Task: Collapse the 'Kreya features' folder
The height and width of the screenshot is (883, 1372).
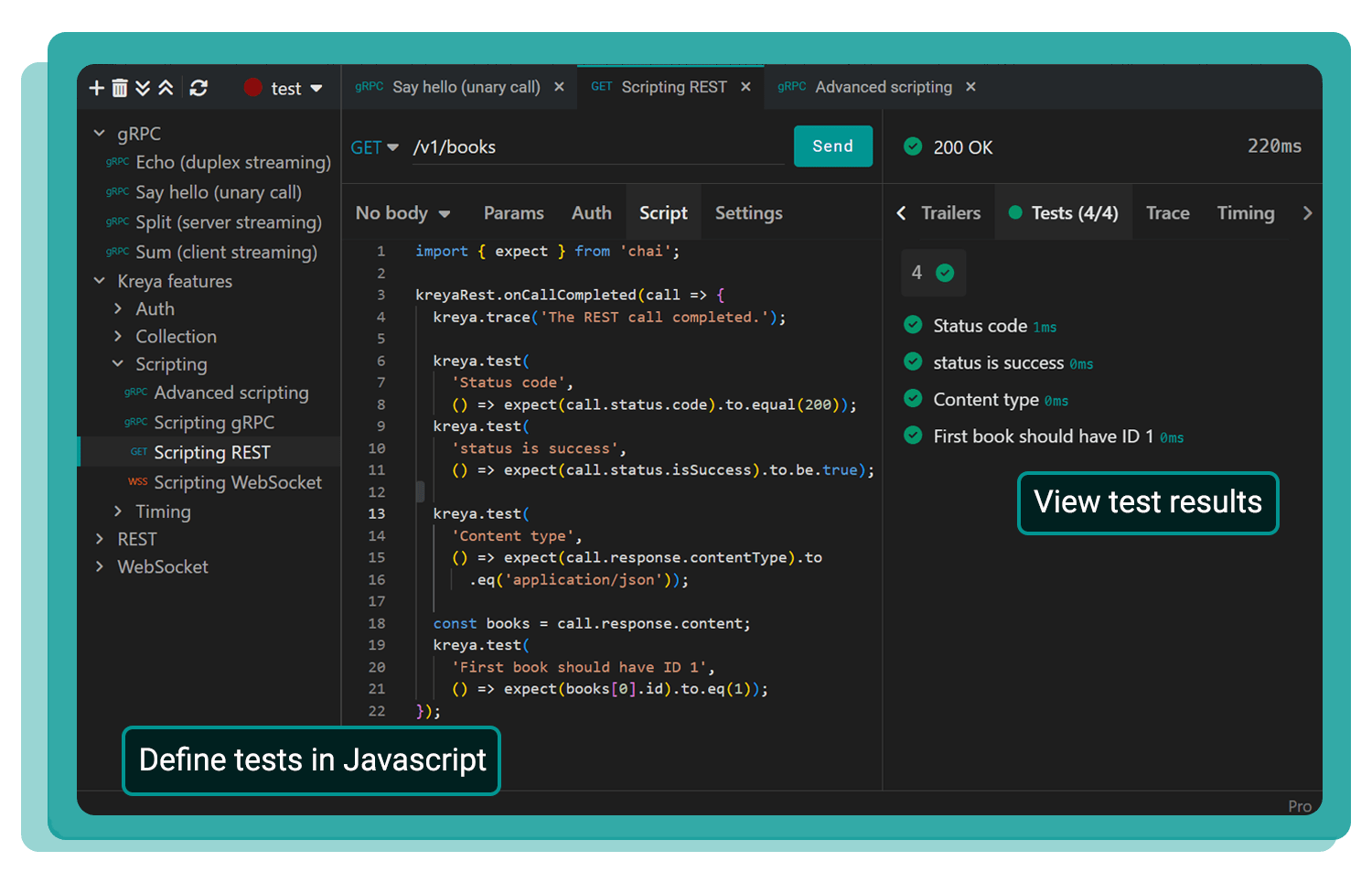Action: pos(100,281)
